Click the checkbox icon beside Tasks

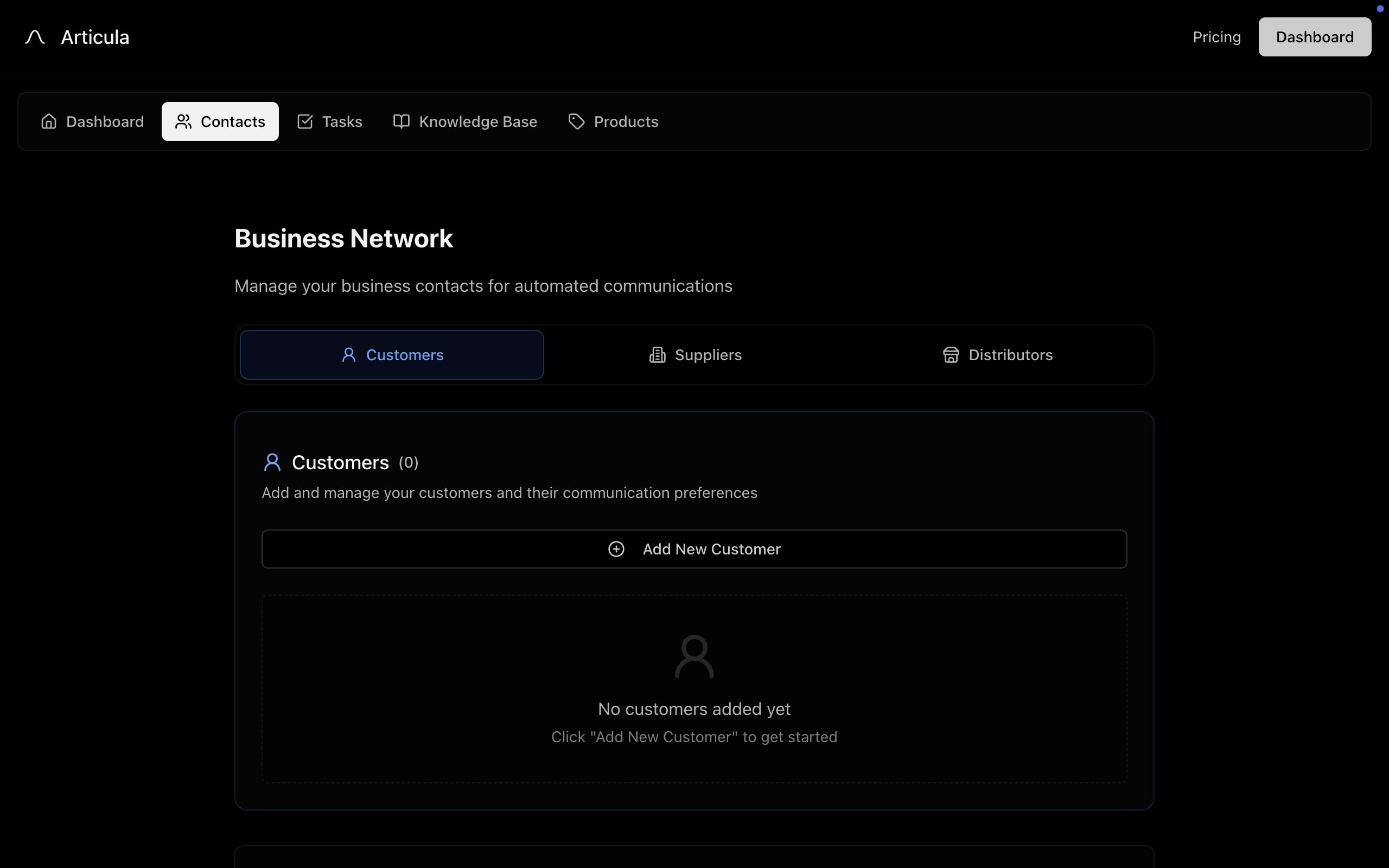coord(305,122)
